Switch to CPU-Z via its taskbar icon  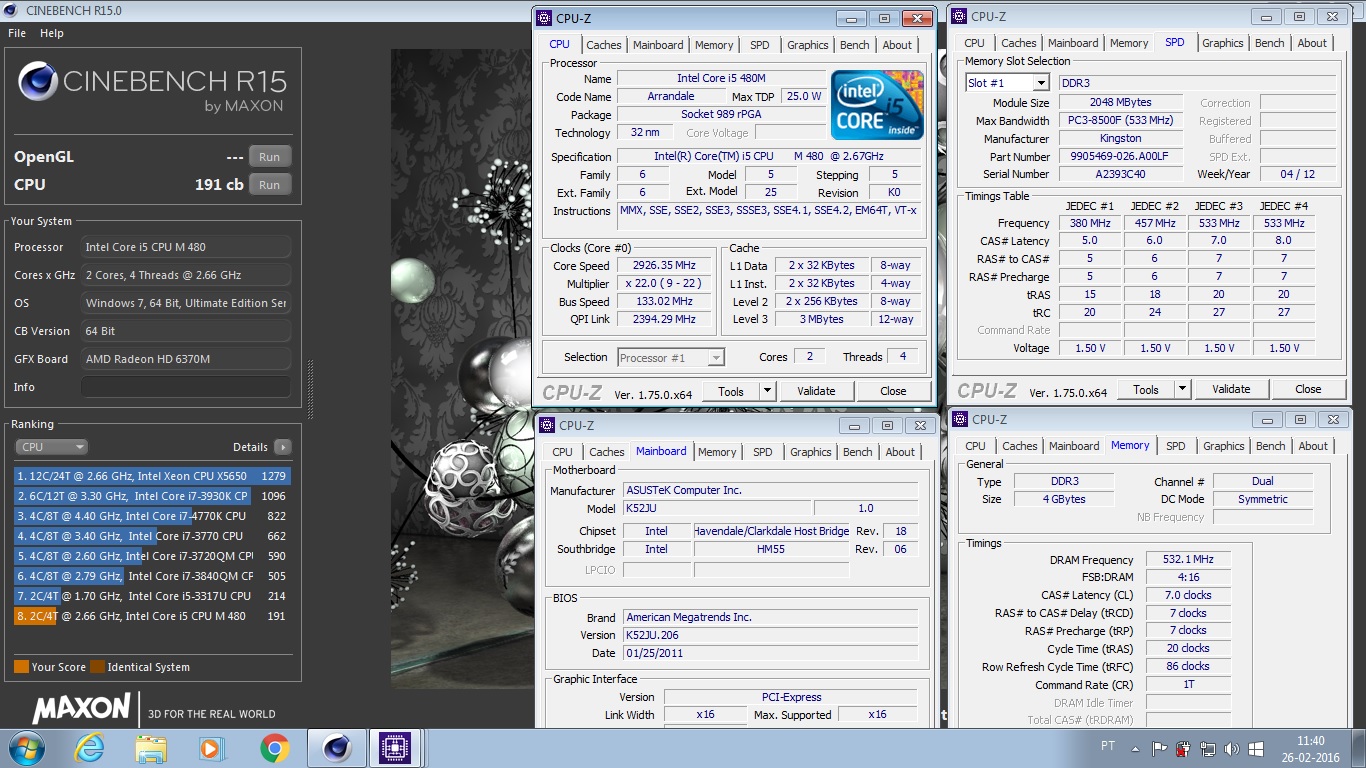coord(397,748)
